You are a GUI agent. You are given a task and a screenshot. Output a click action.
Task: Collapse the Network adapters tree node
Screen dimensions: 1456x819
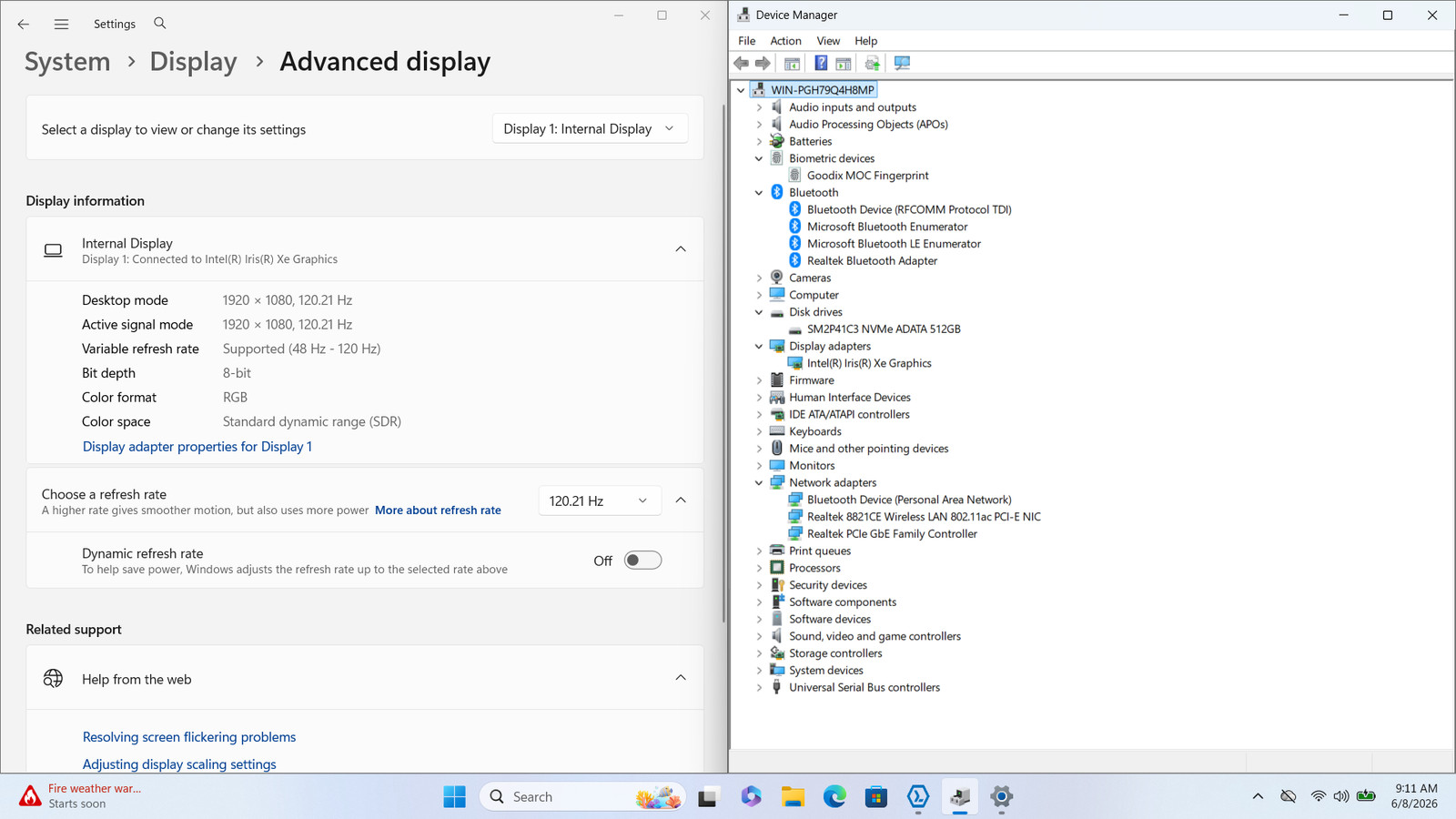(759, 483)
